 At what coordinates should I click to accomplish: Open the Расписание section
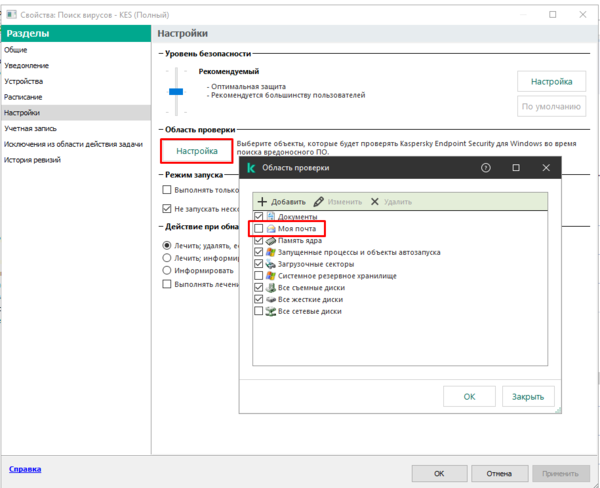(x=76, y=97)
